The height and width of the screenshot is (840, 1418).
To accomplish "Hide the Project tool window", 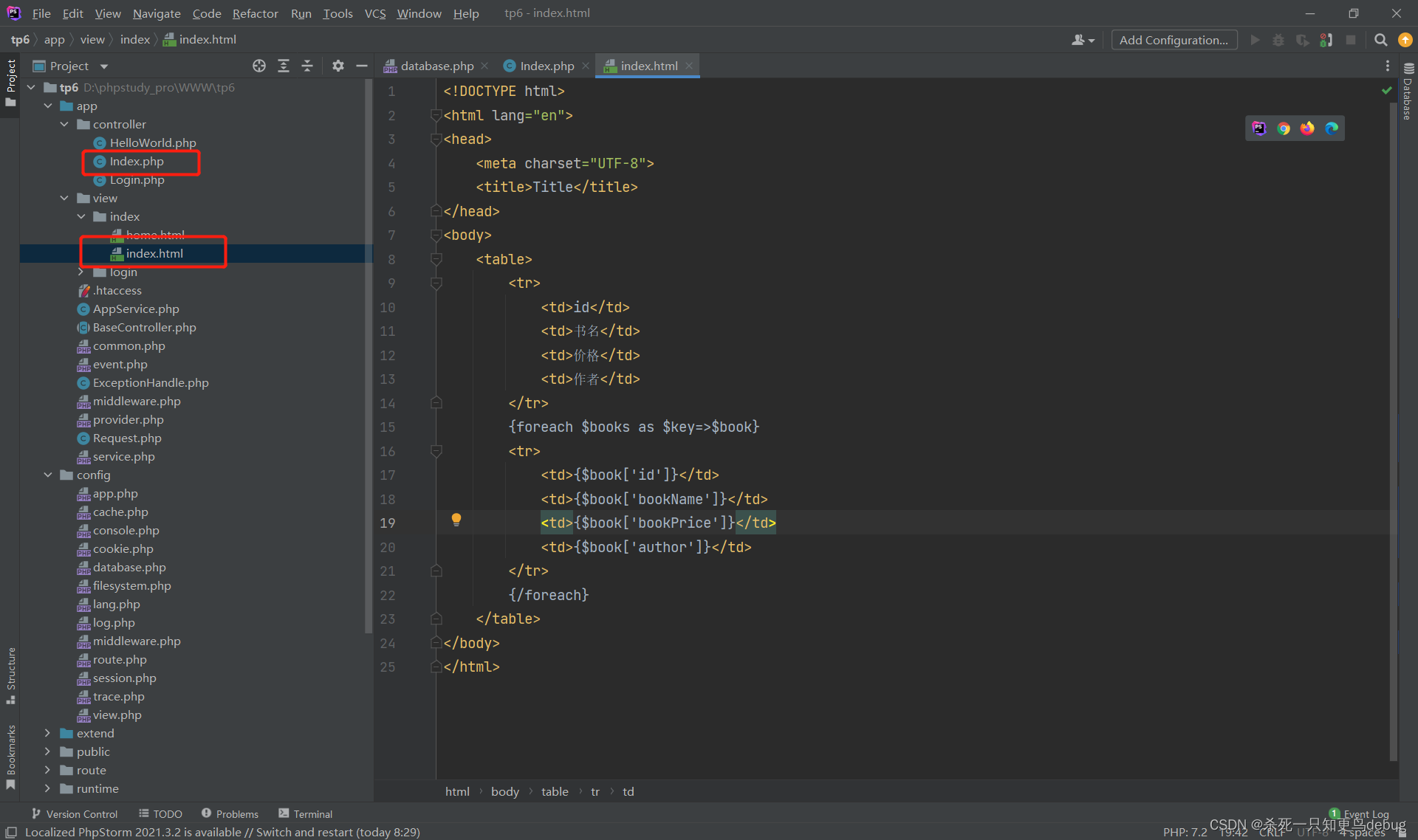I will click(x=362, y=66).
